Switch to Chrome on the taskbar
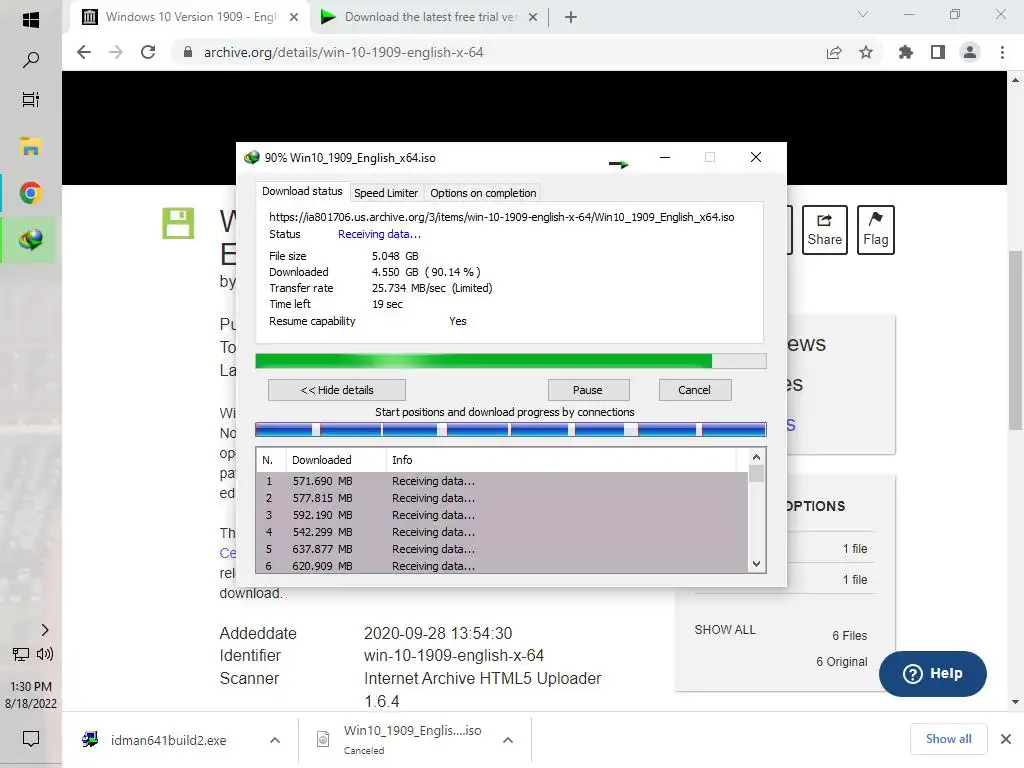Viewport: 1024px width, 768px height. tap(31, 193)
